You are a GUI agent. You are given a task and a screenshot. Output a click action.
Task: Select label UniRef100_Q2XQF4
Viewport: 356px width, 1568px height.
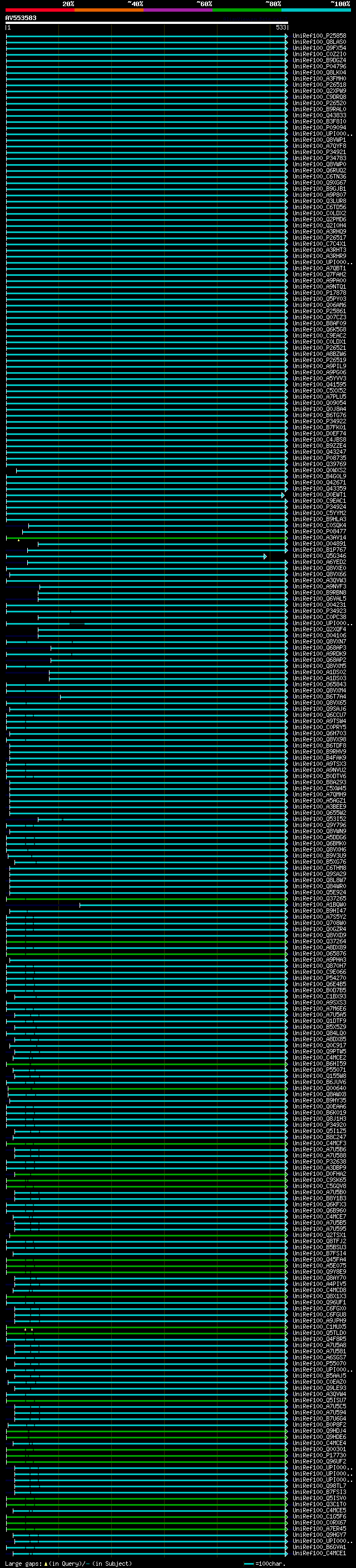coord(319,630)
